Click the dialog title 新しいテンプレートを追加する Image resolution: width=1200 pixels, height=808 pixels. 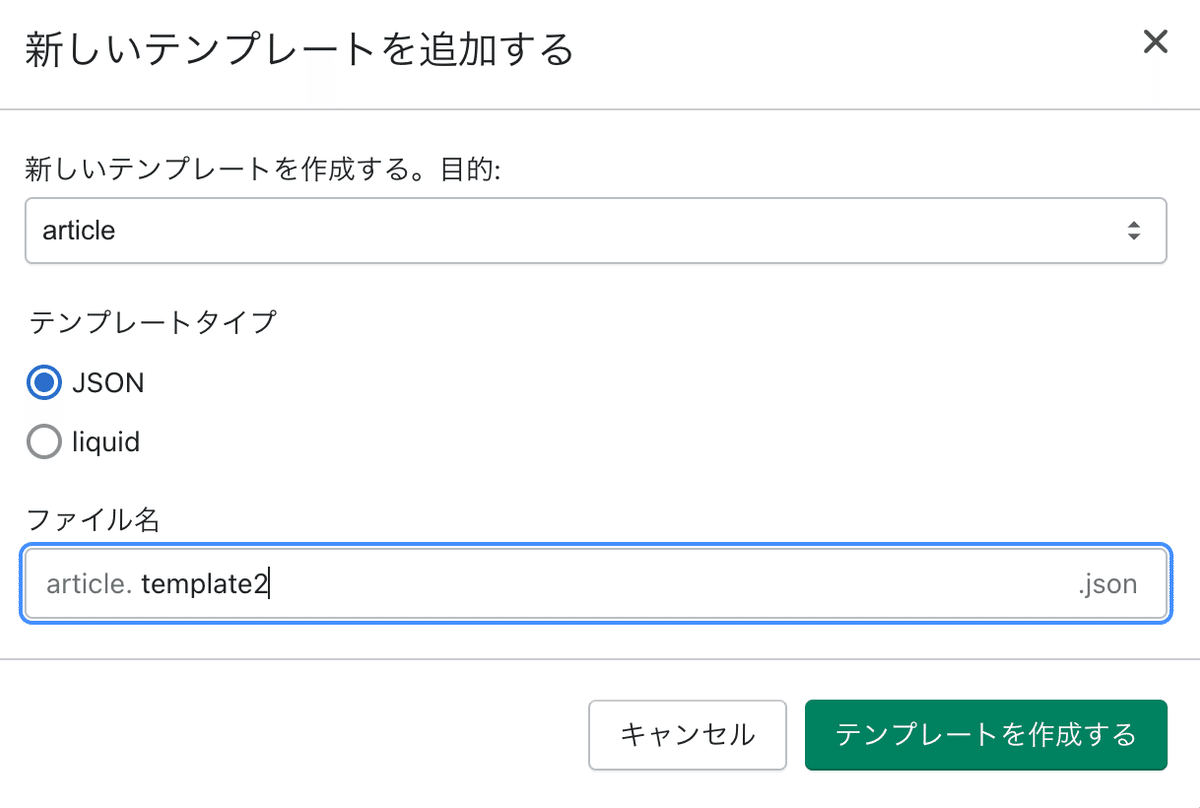[x=299, y=48]
